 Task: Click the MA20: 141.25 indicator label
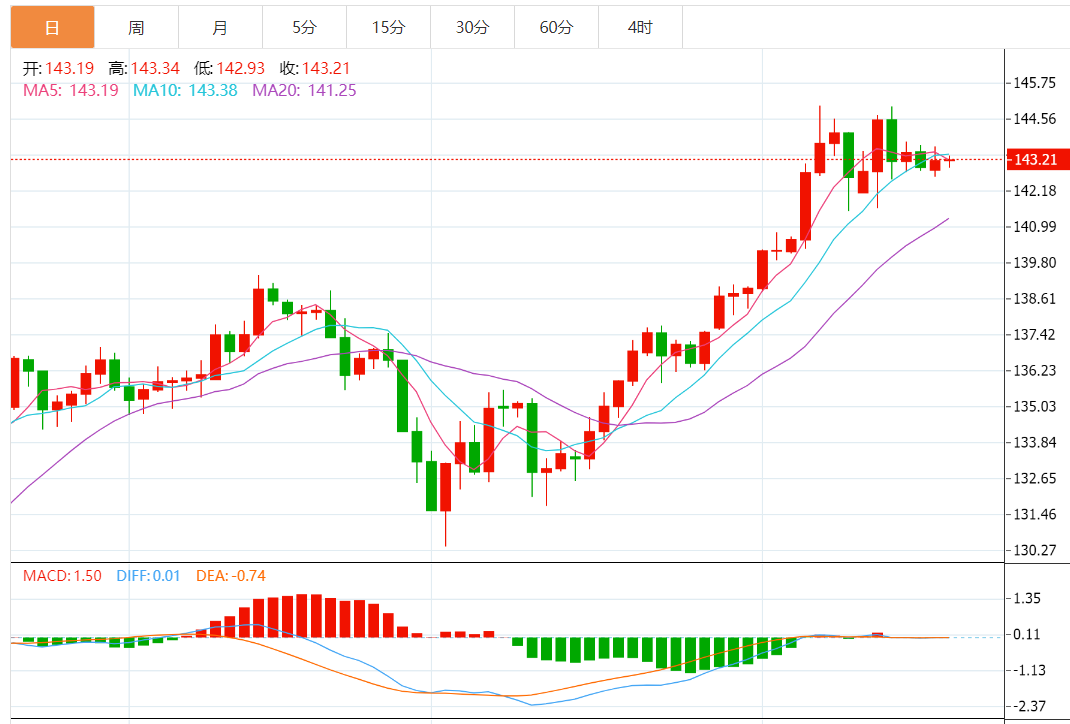click(304, 90)
